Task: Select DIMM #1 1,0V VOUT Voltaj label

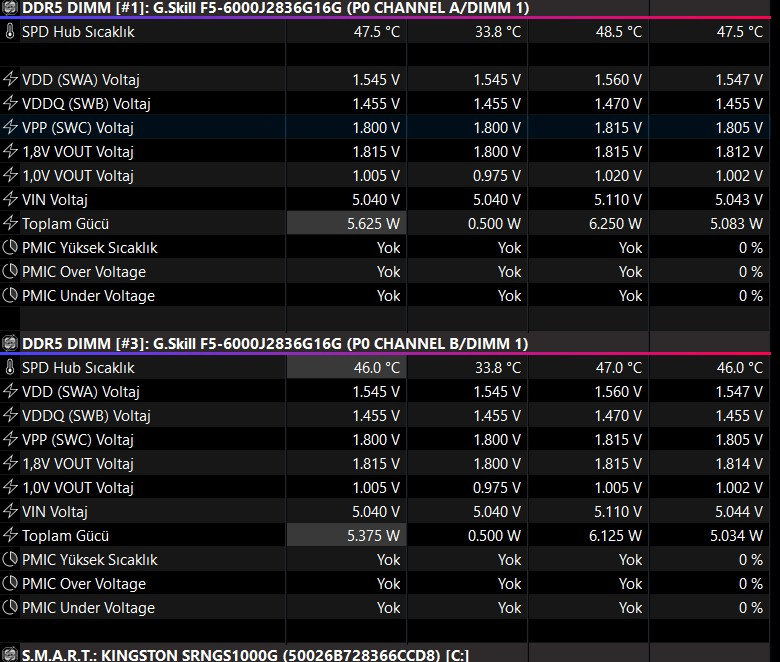Action: point(78,176)
